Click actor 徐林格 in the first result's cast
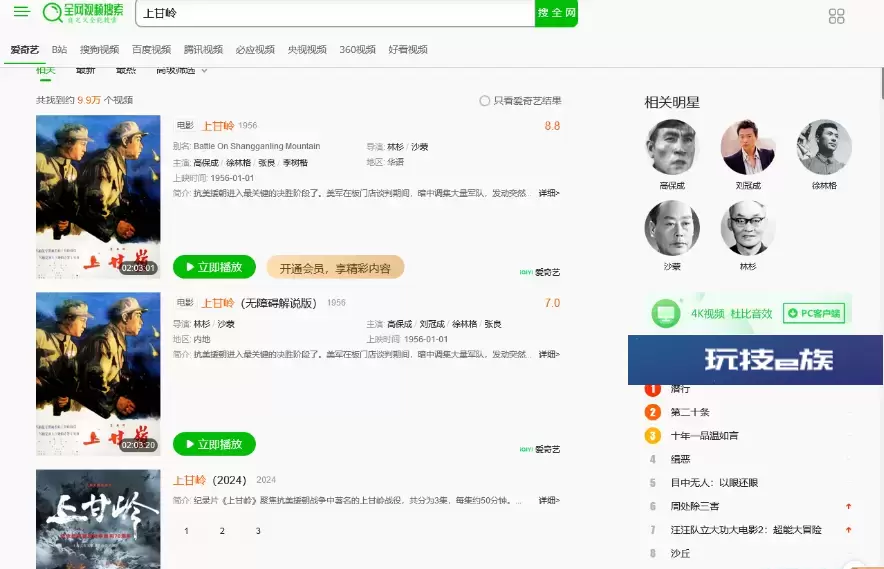Image resolution: width=884 pixels, height=569 pixels. click(x=238, y=162)
